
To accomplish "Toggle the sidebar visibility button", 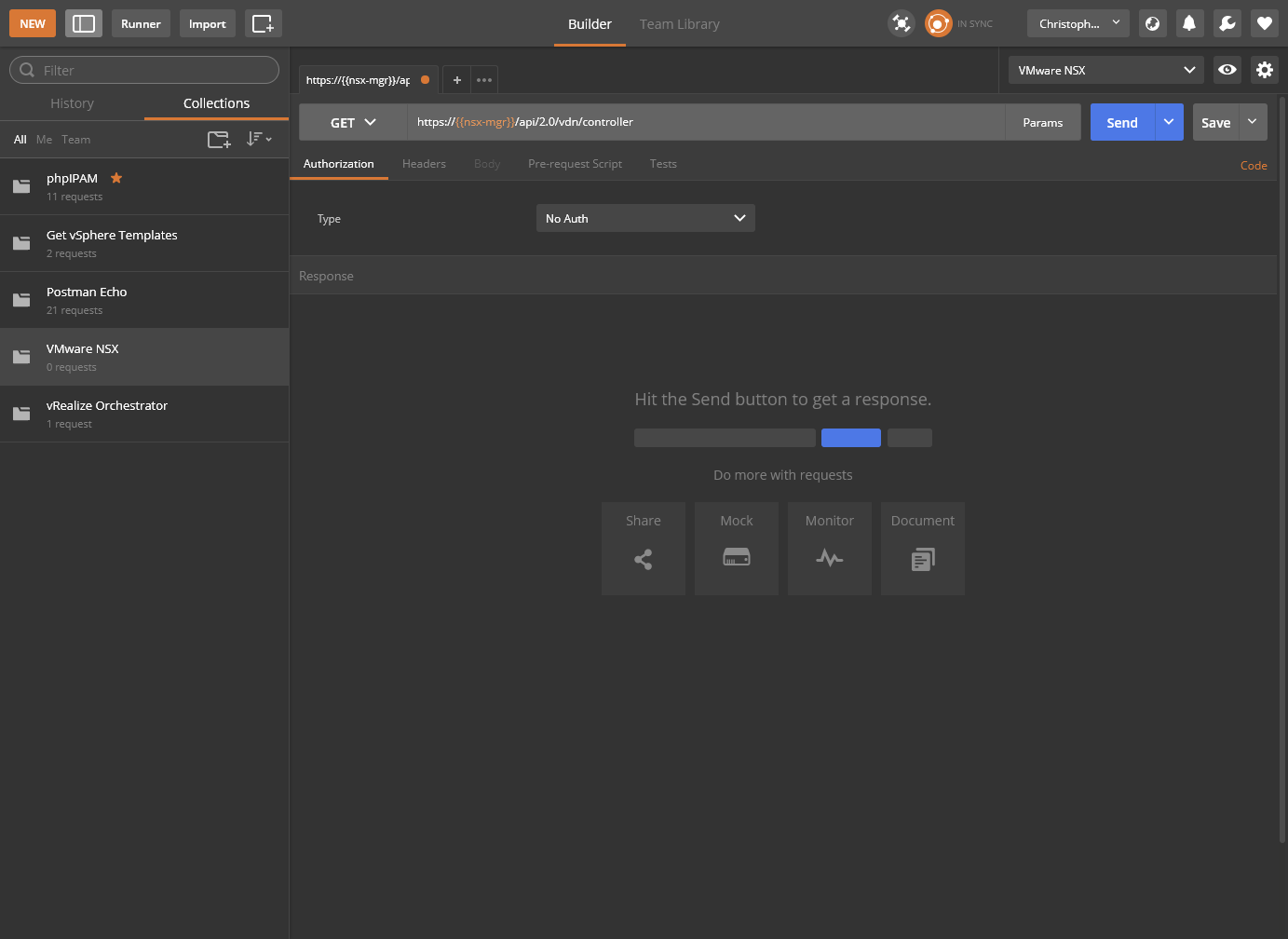I will 84,24.
